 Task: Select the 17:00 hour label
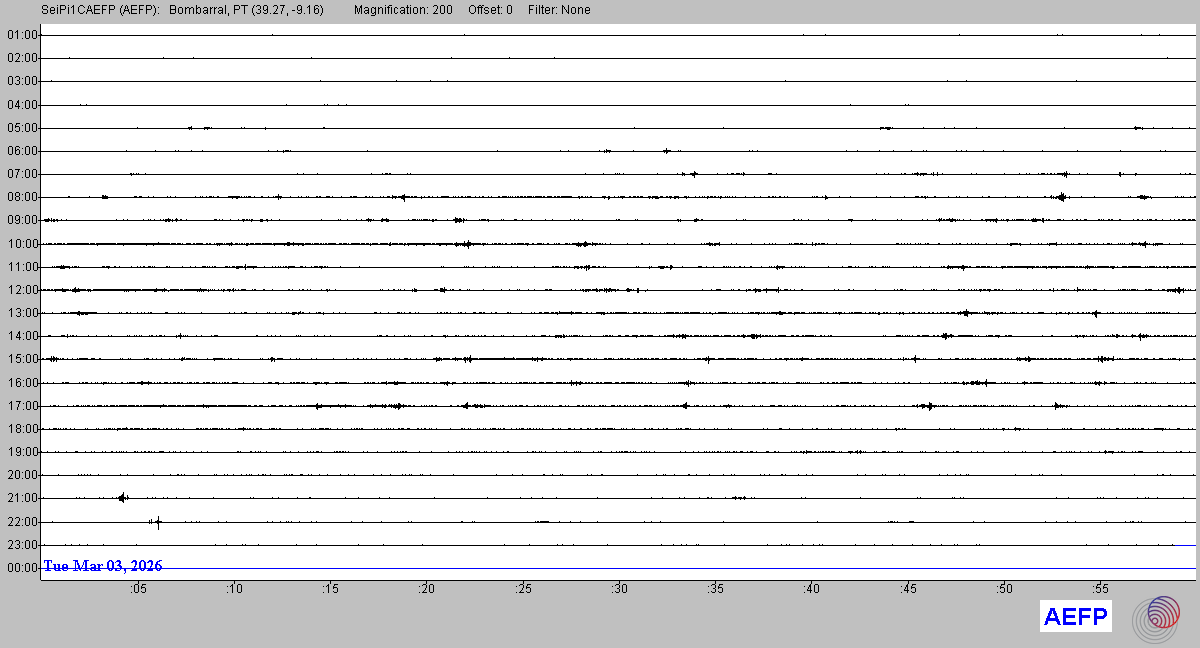point(22,406)
